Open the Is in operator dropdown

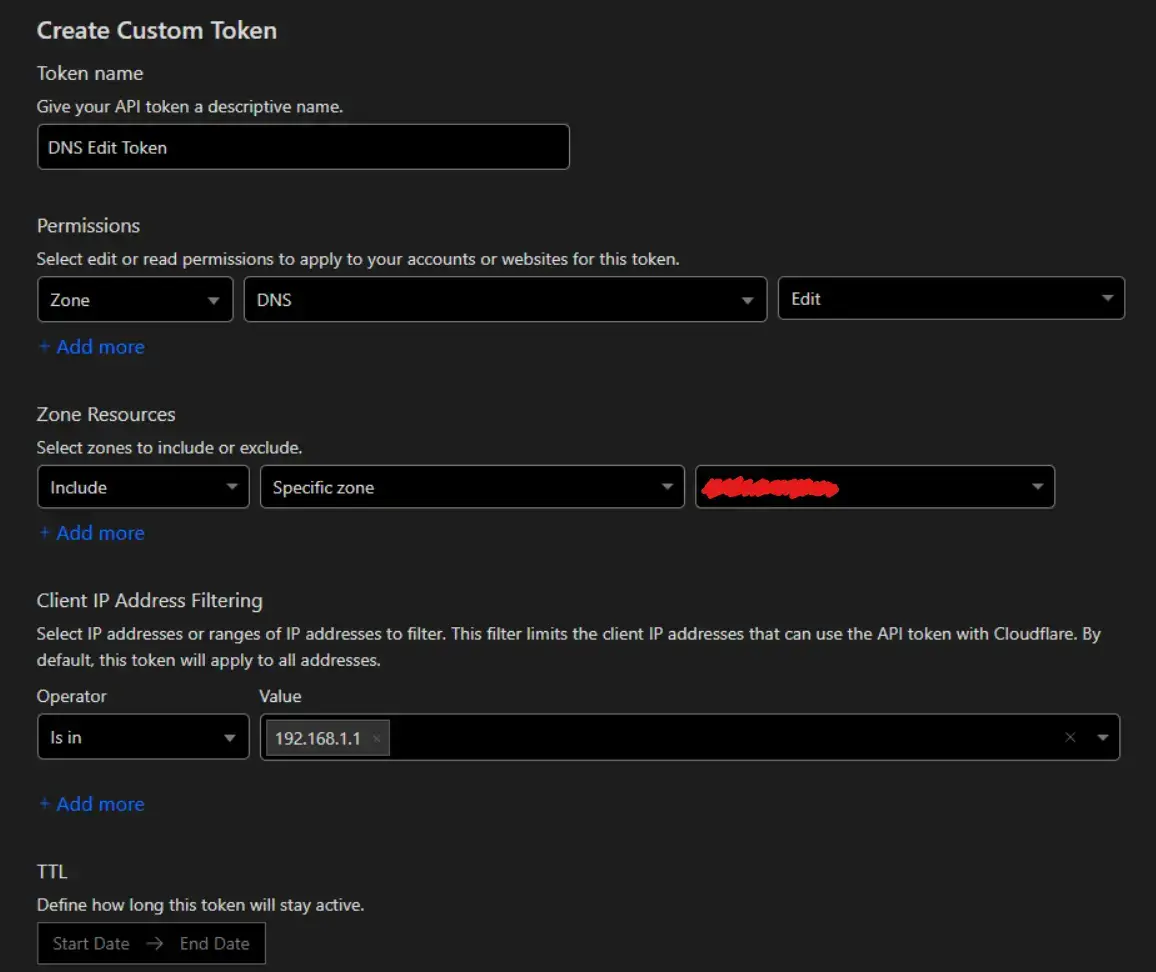point(143,737)
